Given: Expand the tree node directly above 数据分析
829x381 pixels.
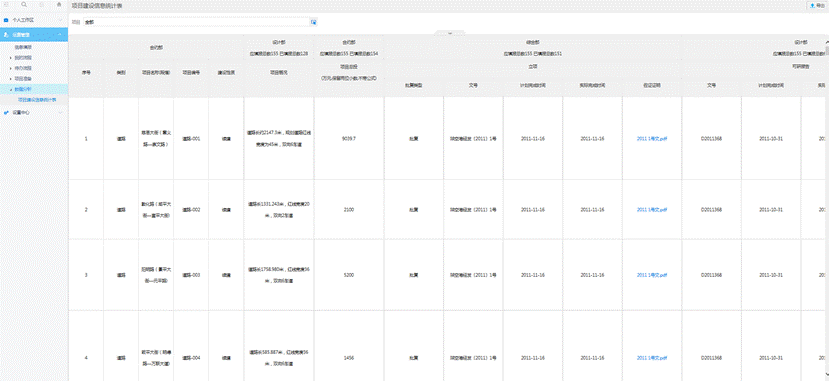Looking at the screenshot, I should (11, 78).
